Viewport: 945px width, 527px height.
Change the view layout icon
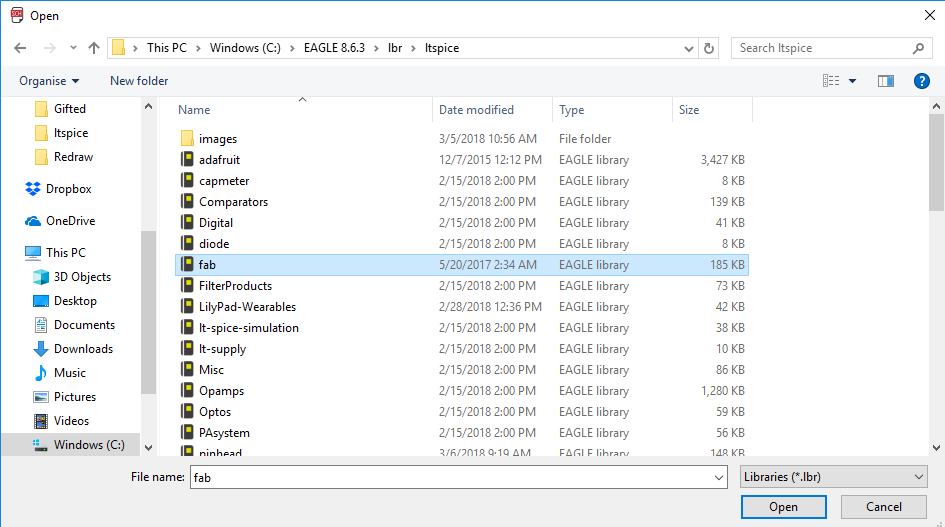click(x=830, y=81)
